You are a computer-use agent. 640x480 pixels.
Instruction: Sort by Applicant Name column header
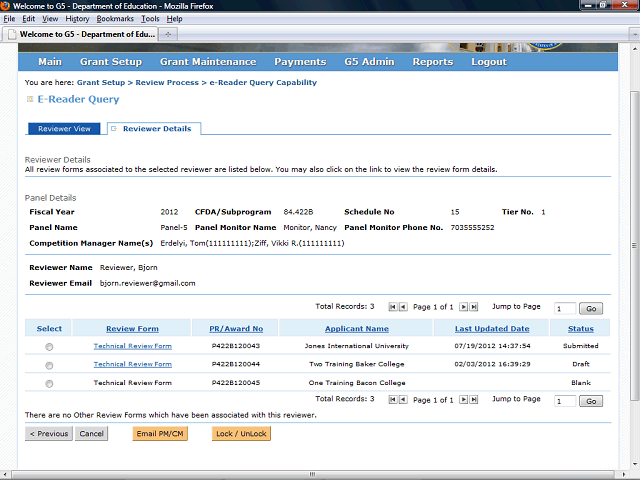tap(357, 329)
